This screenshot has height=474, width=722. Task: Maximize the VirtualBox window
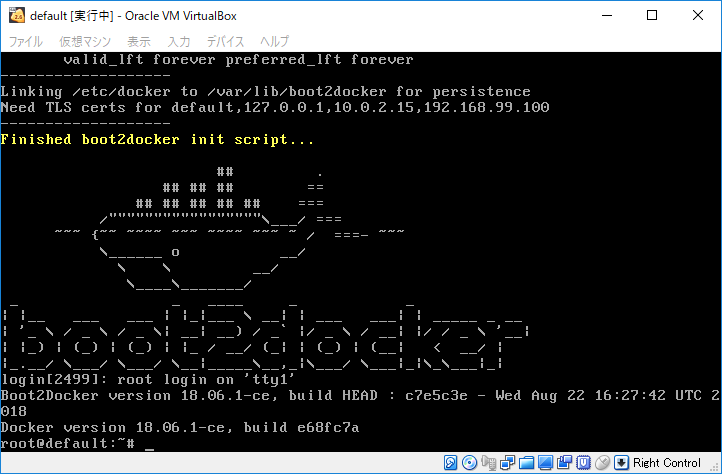652,16
